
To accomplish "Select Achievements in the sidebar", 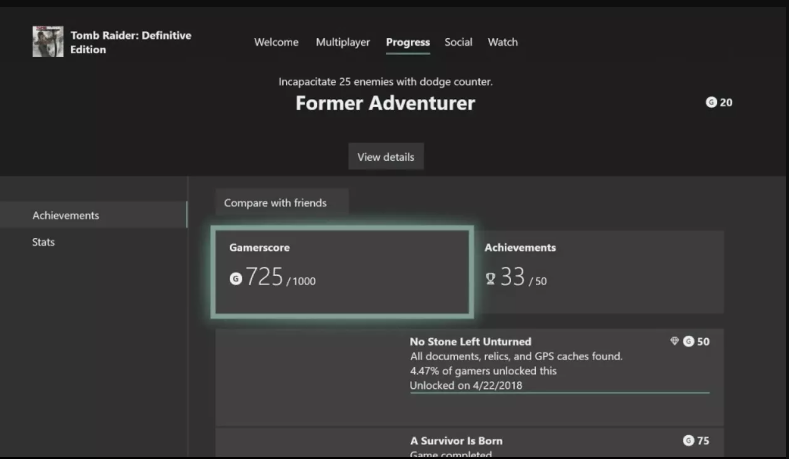I will pyautogui.click(x=94, y=215).
